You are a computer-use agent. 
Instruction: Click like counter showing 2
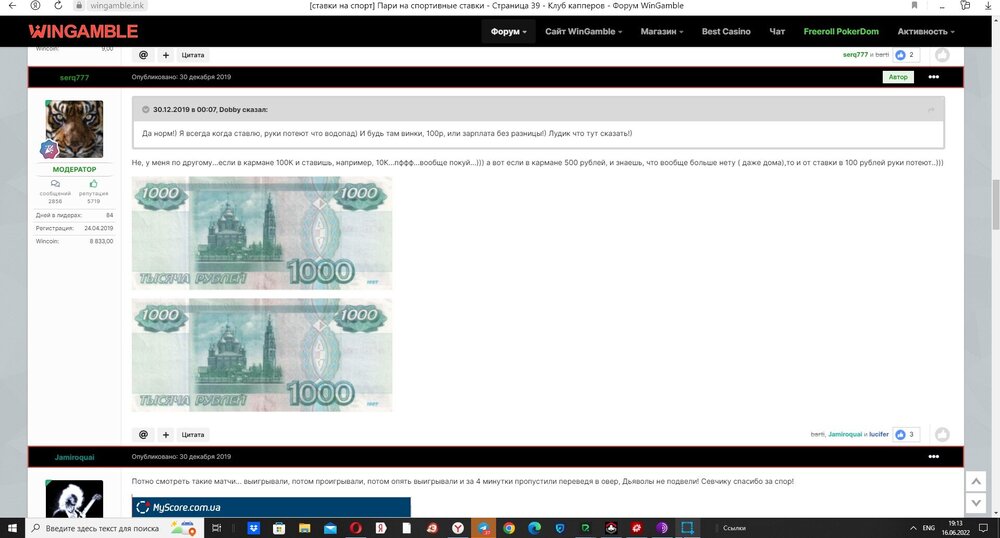[906, 55]
